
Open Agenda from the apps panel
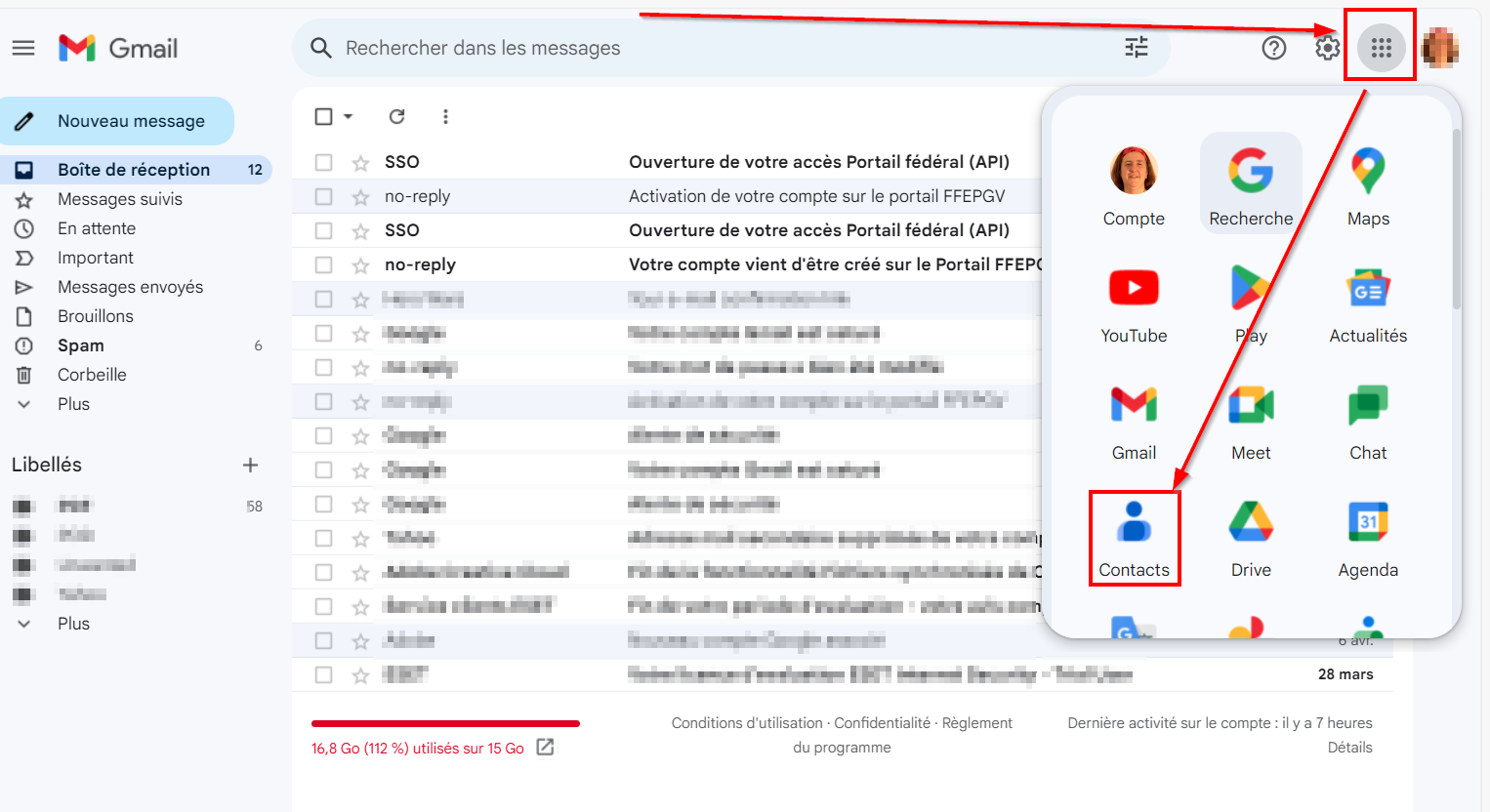coord(1368,539)
